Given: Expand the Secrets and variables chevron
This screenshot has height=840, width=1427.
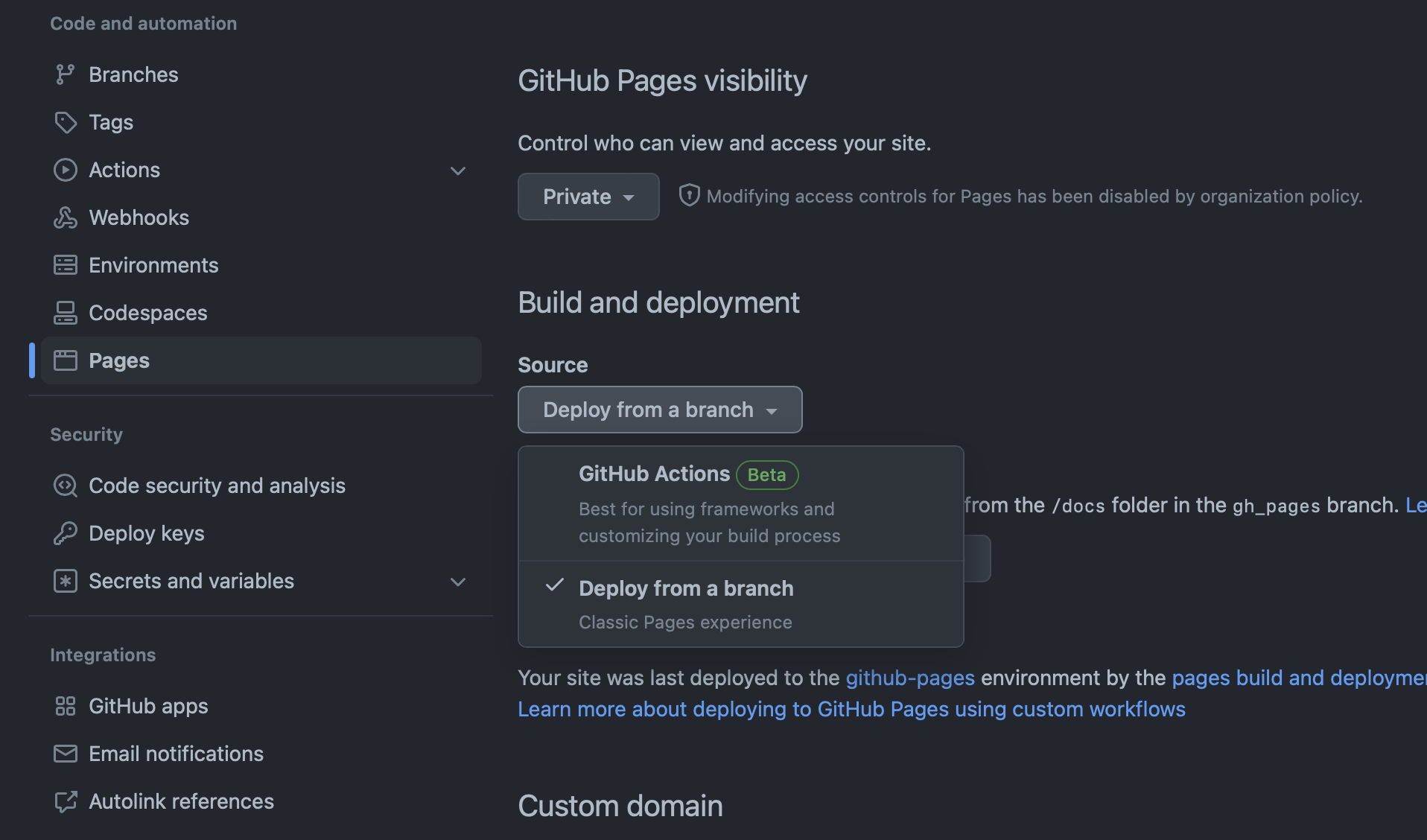Looking at the screenshot, I should coord(458,582).
